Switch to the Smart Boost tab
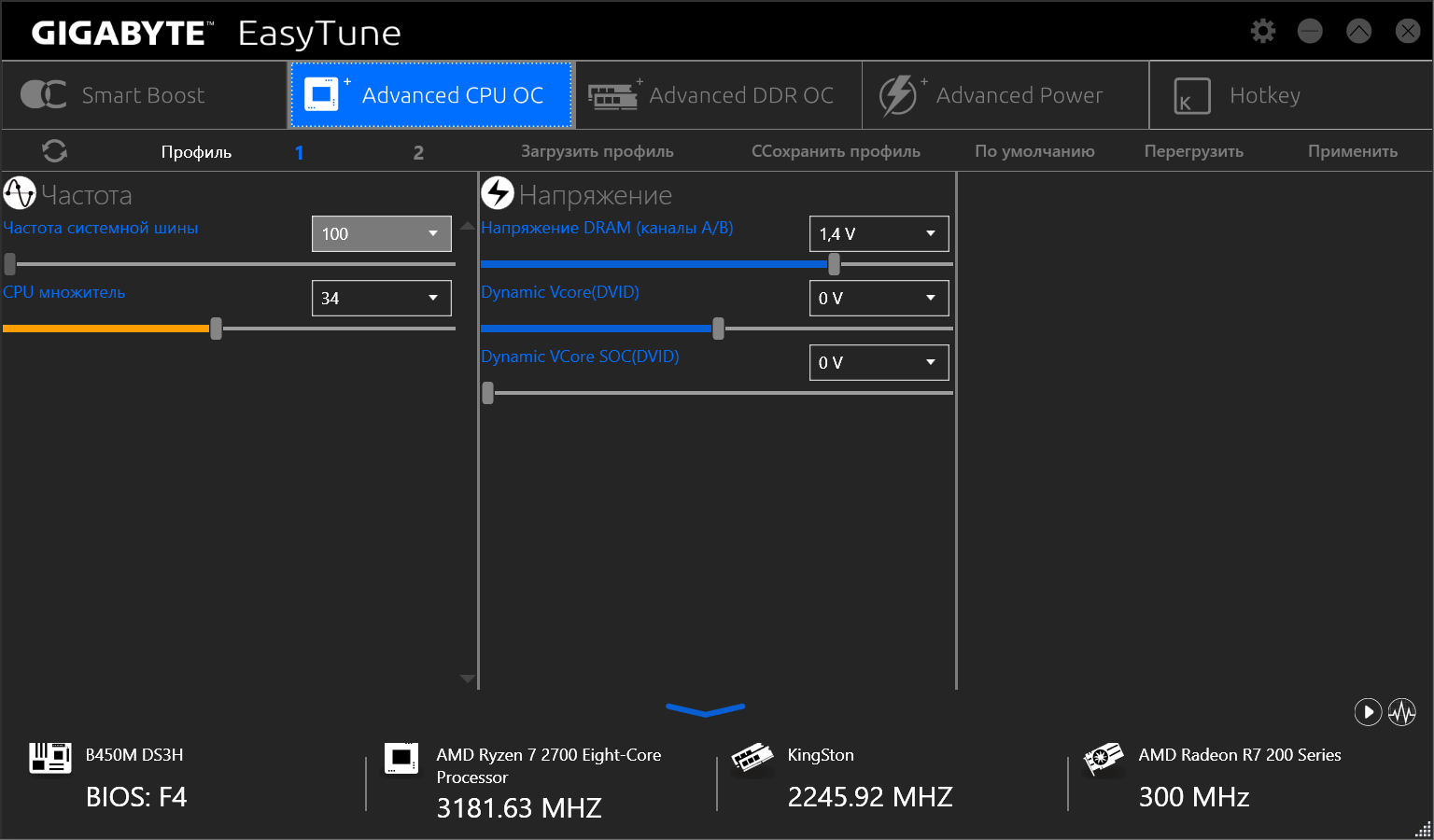 click(144, 95)
